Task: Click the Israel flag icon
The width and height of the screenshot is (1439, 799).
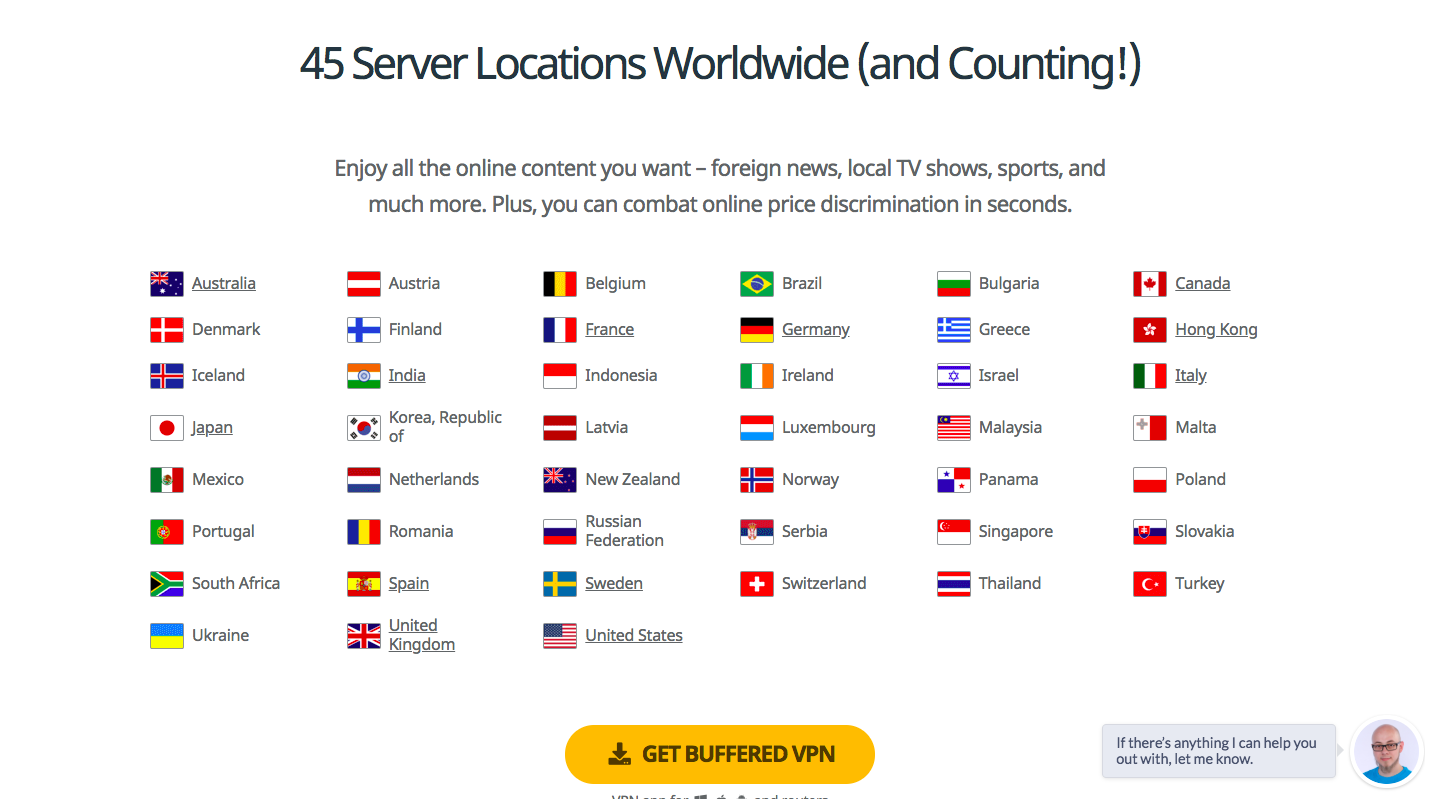Action: pos(954,376)
